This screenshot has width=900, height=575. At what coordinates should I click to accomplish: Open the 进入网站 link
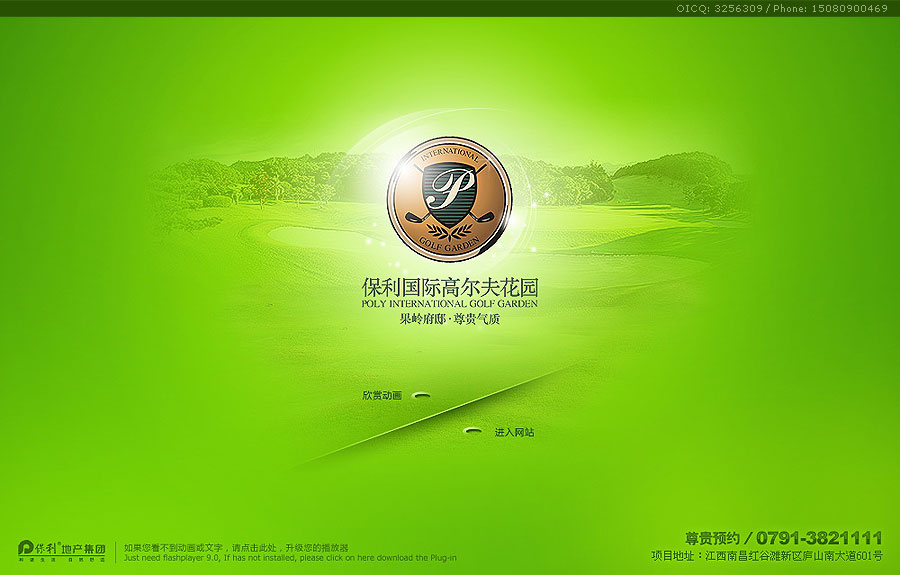[x=514, y=432]
